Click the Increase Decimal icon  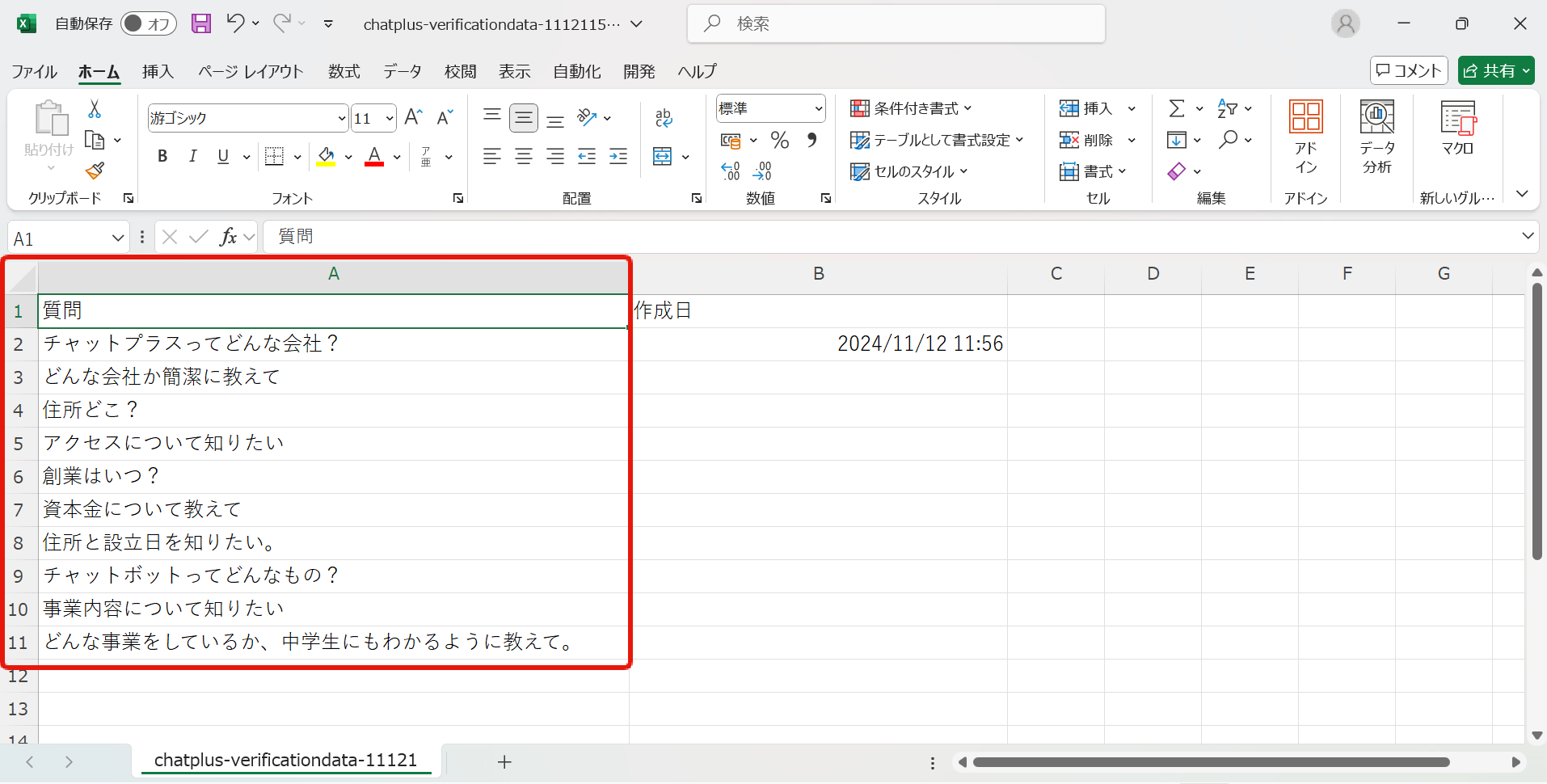[x=731, y=171]
